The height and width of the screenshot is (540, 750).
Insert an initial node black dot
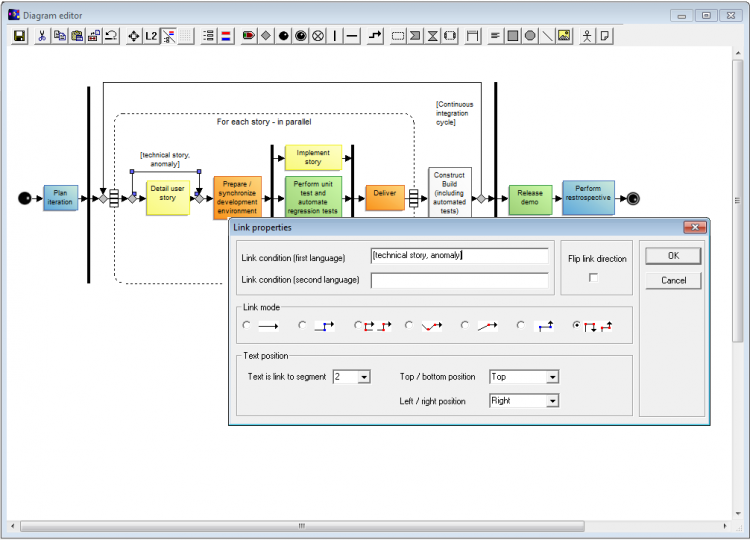point(283,36)
